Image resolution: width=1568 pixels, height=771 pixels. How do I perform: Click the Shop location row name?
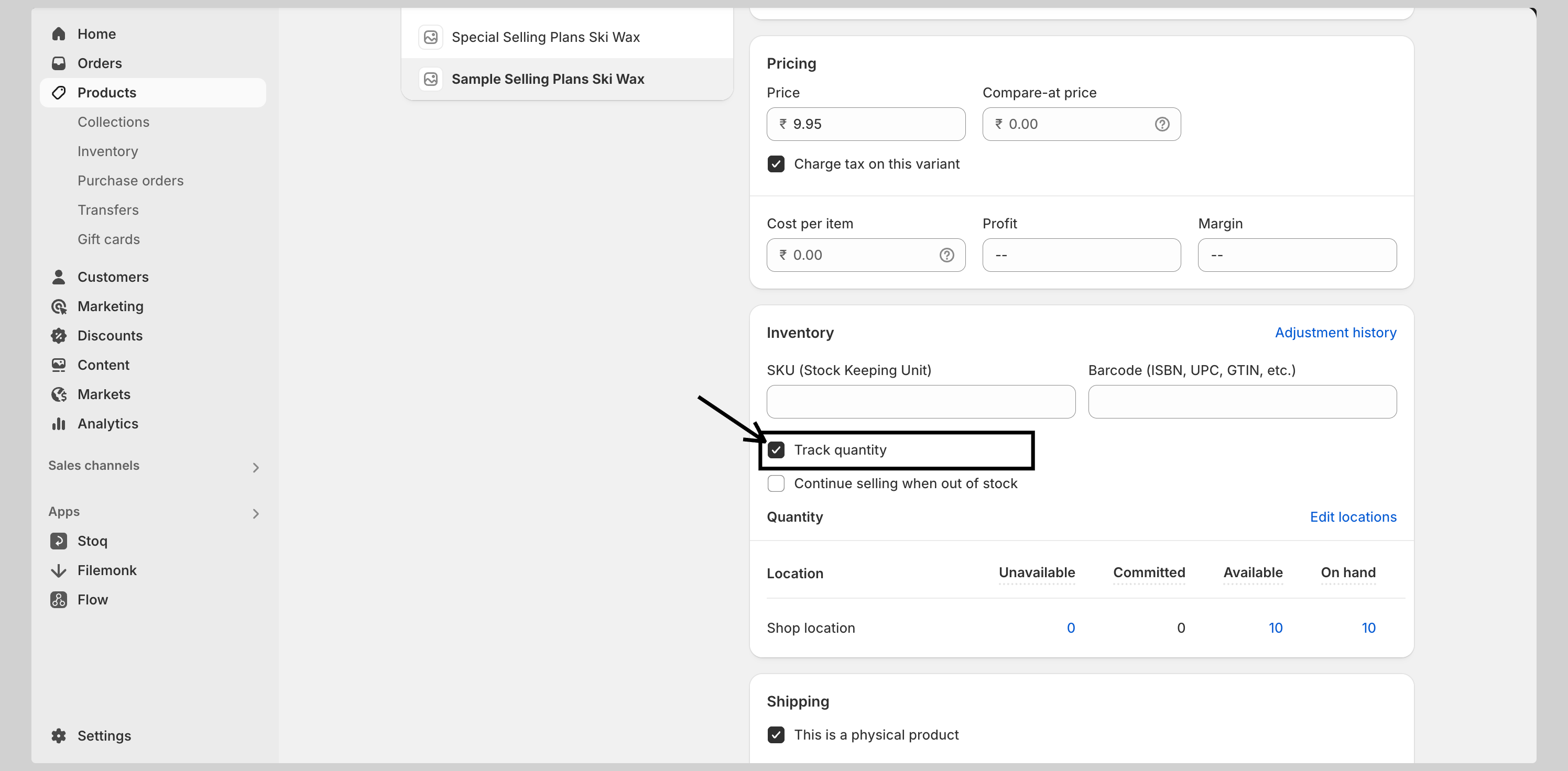811,628
